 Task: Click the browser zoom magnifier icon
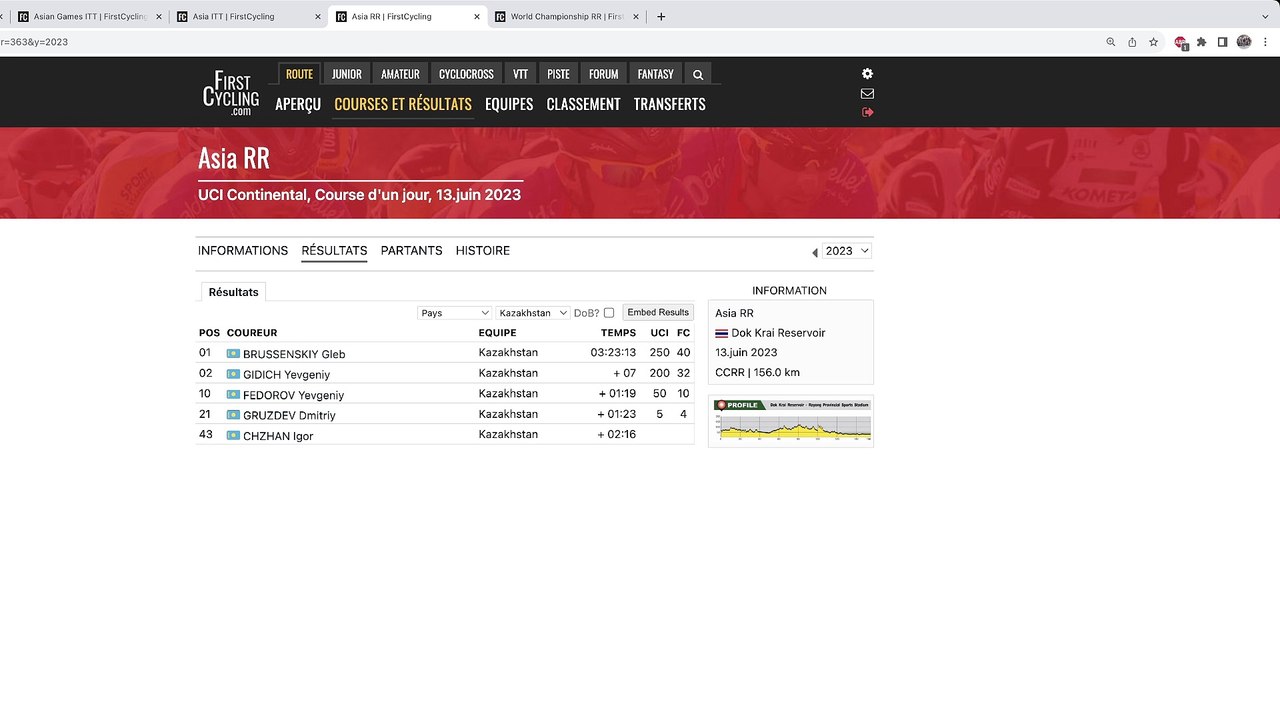1110,42
